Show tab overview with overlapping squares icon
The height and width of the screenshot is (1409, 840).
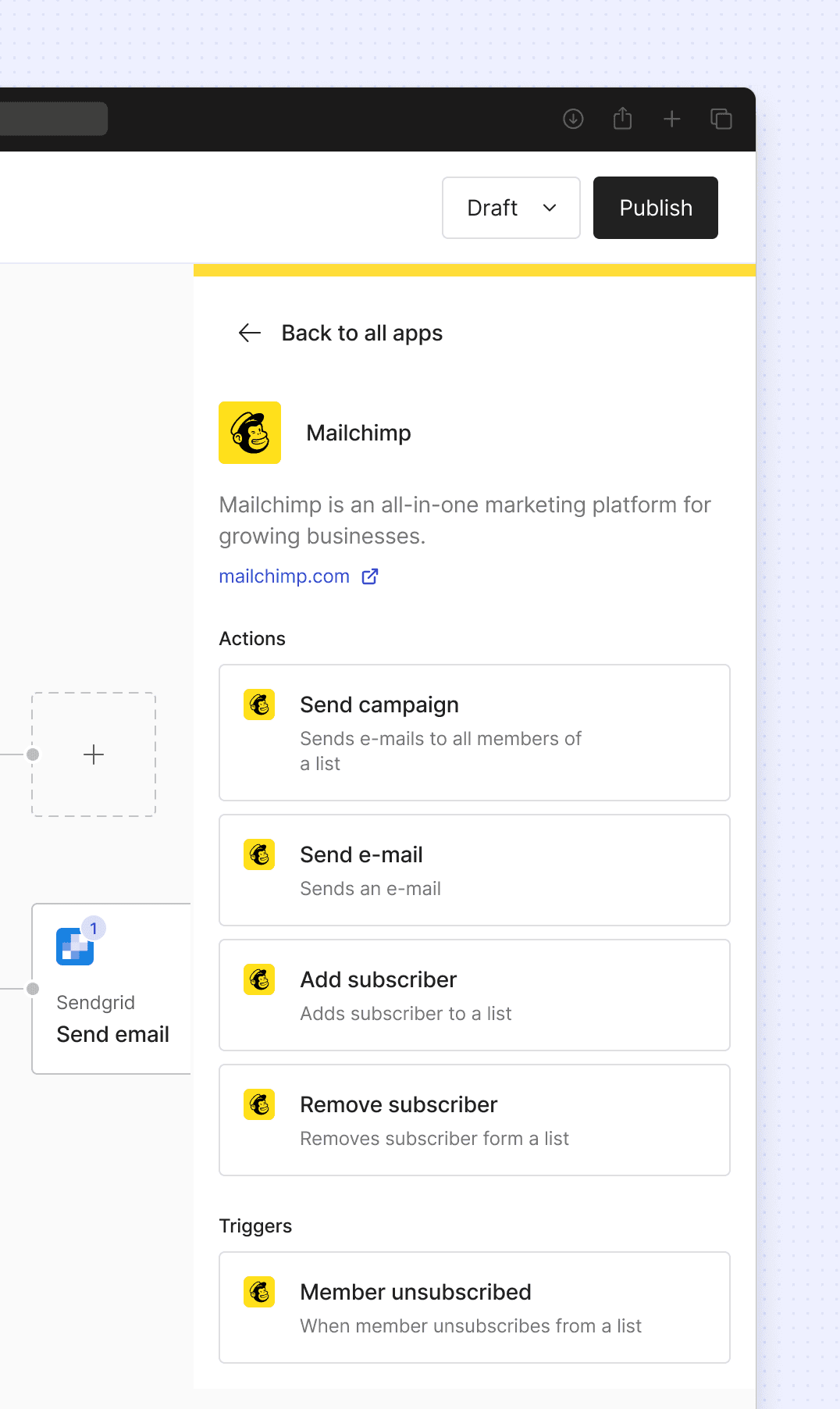pyautogui.click(x=721, y=119)
